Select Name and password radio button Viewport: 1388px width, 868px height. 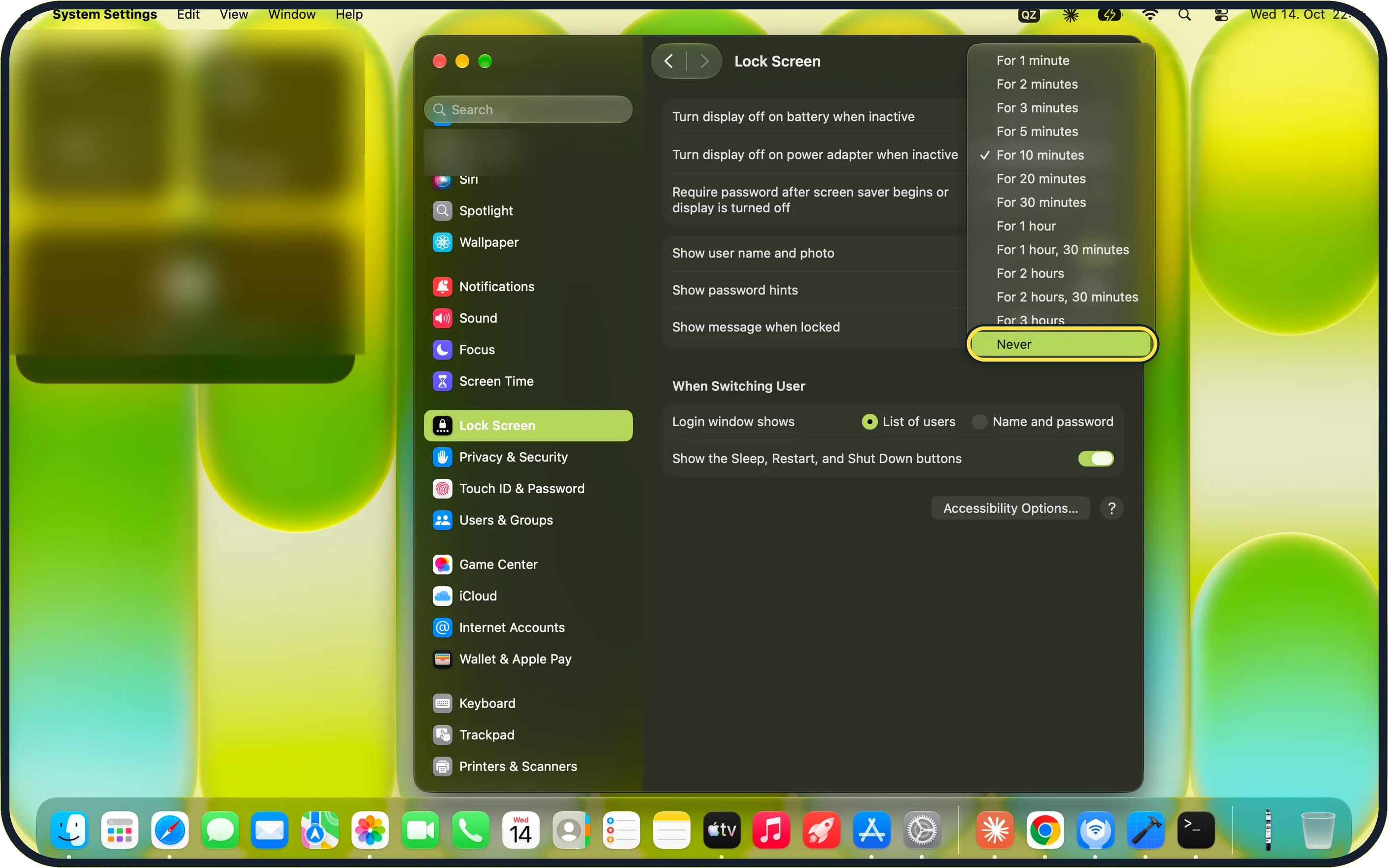pyautogui.click(x=979, y=422)
